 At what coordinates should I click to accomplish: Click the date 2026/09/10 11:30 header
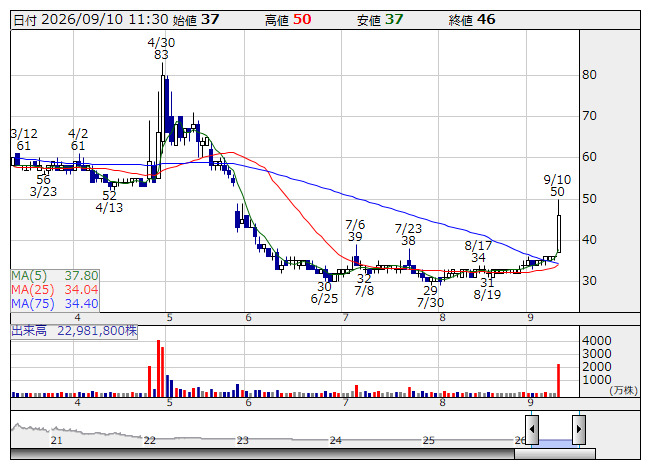(x=91, y=20)
